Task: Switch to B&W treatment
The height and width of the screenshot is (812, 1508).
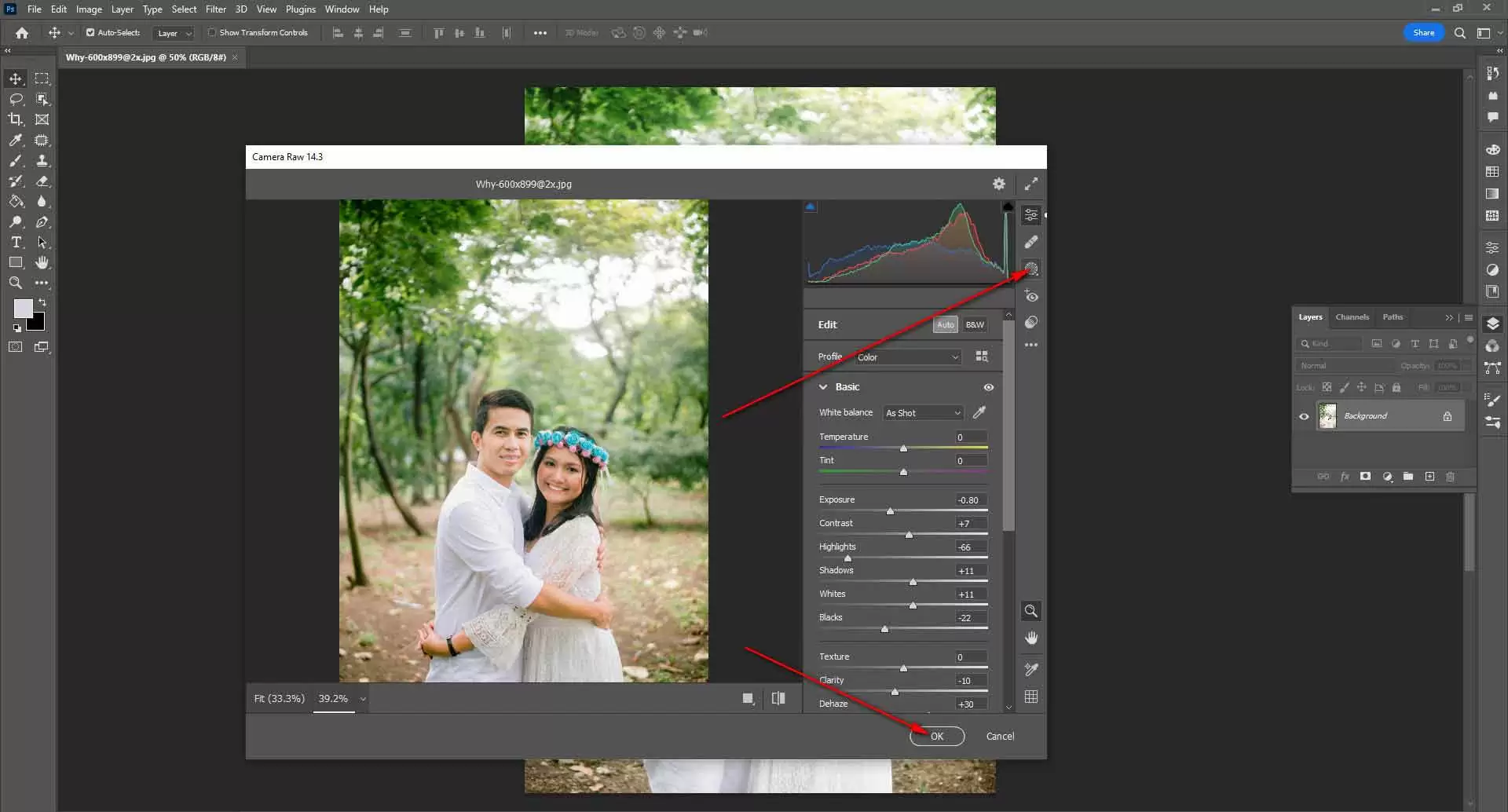Action: [975, 324]
